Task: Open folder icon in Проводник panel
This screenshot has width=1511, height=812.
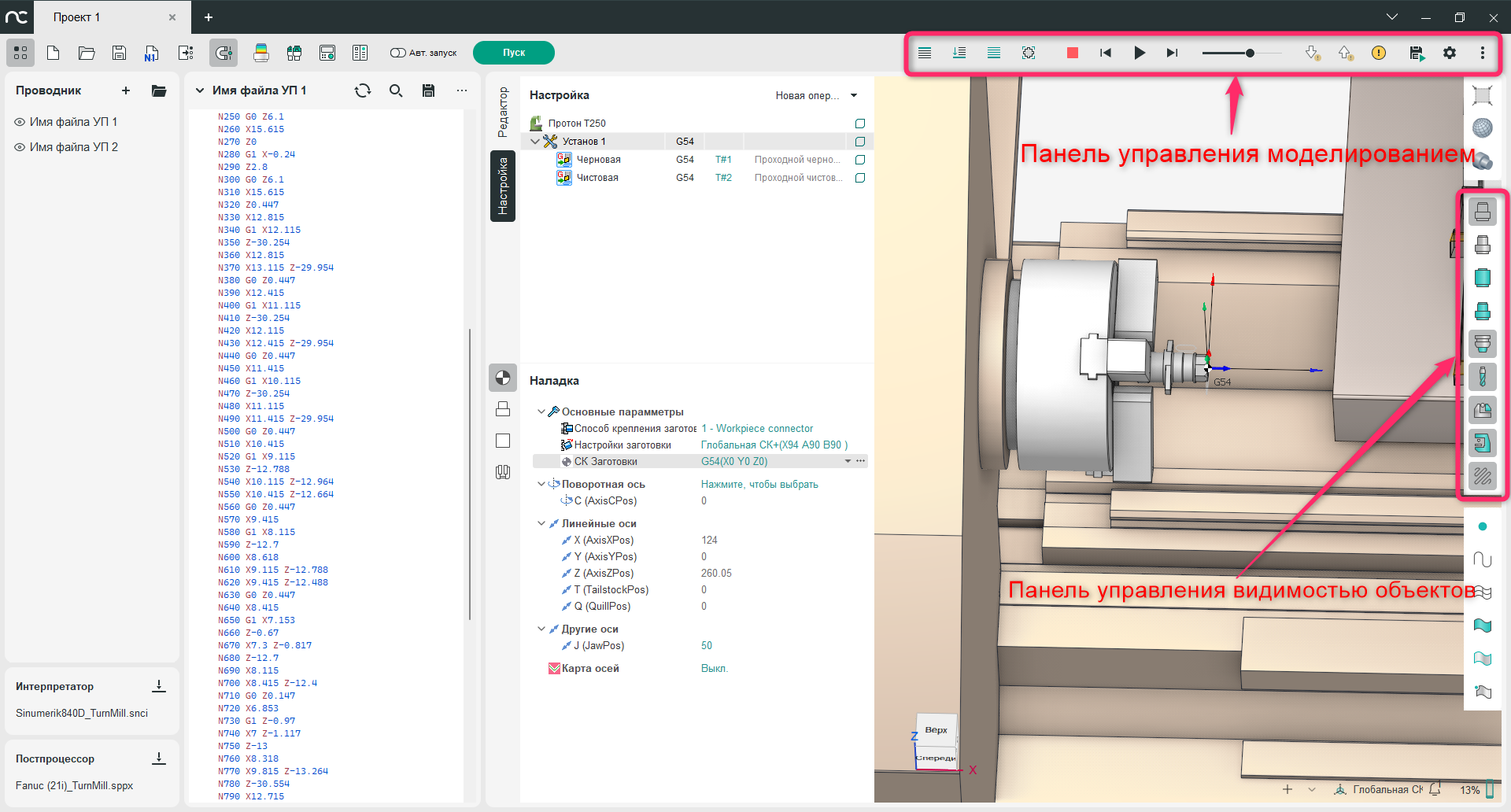Action: [159, 90]
